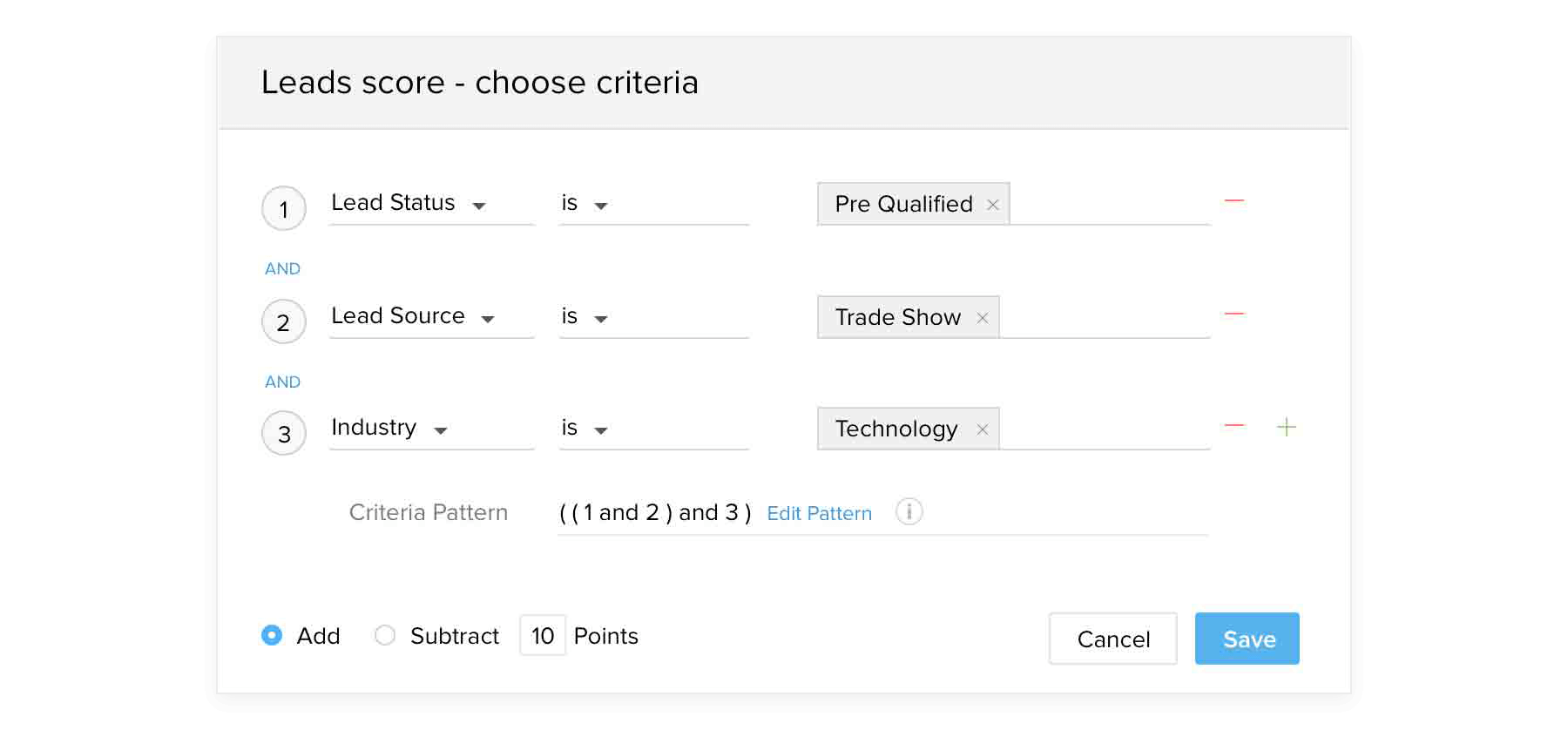1568x730 pixels.
Task: Remove the Technology tag
Action: [982, 429]
